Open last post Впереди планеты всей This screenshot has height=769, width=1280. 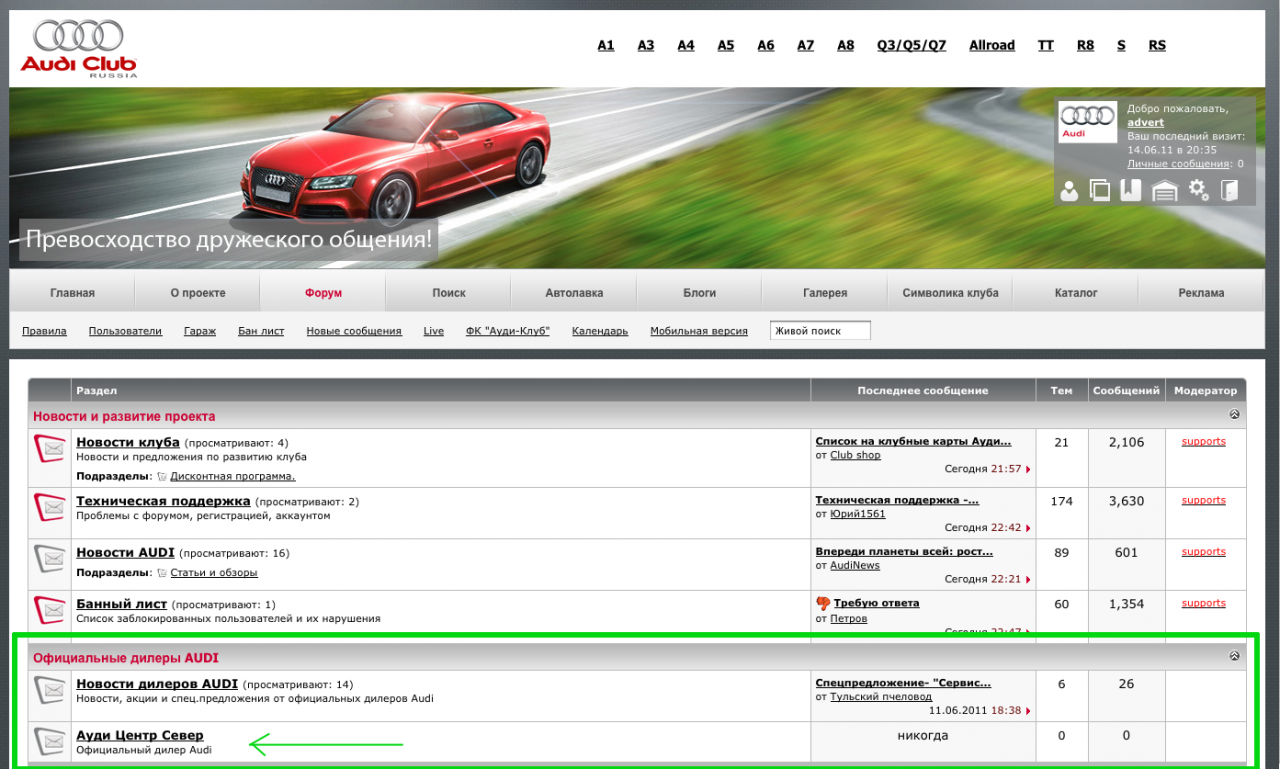(904, 551)
